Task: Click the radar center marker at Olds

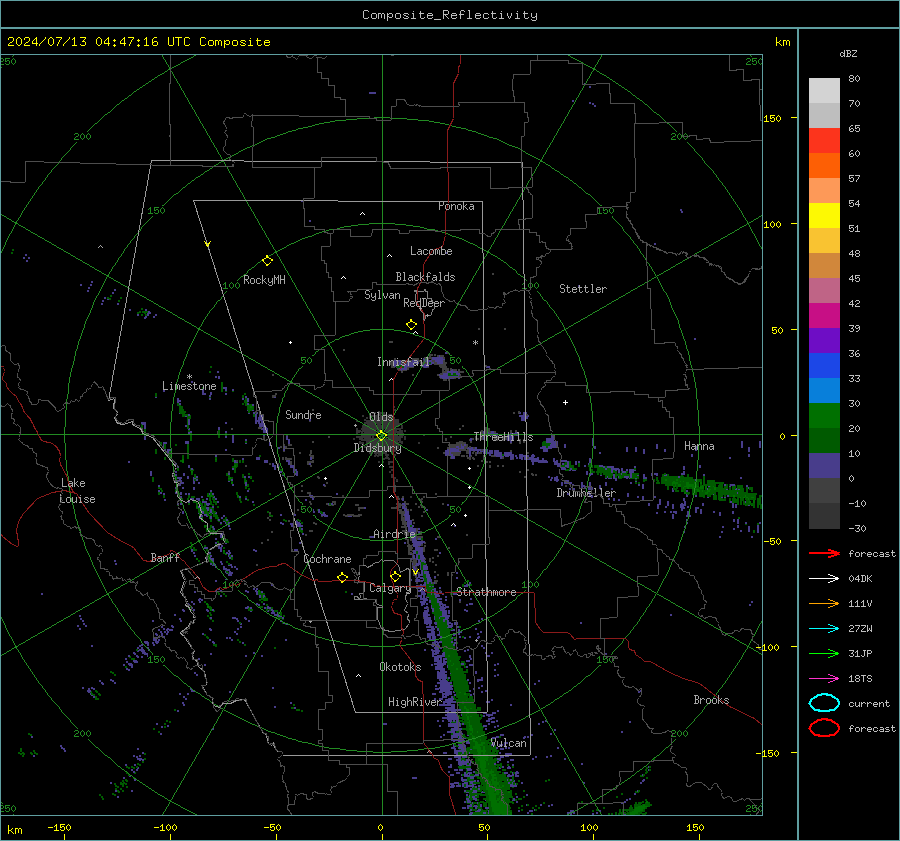Action: point(382,435)
